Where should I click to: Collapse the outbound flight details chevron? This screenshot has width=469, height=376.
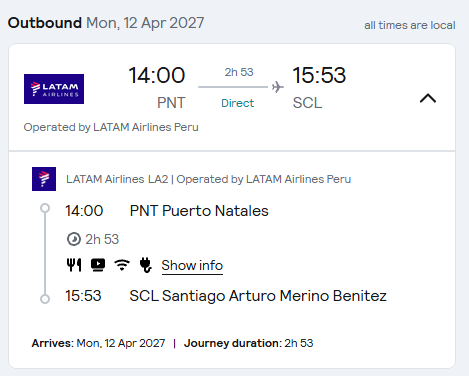[x=428, y=98]
